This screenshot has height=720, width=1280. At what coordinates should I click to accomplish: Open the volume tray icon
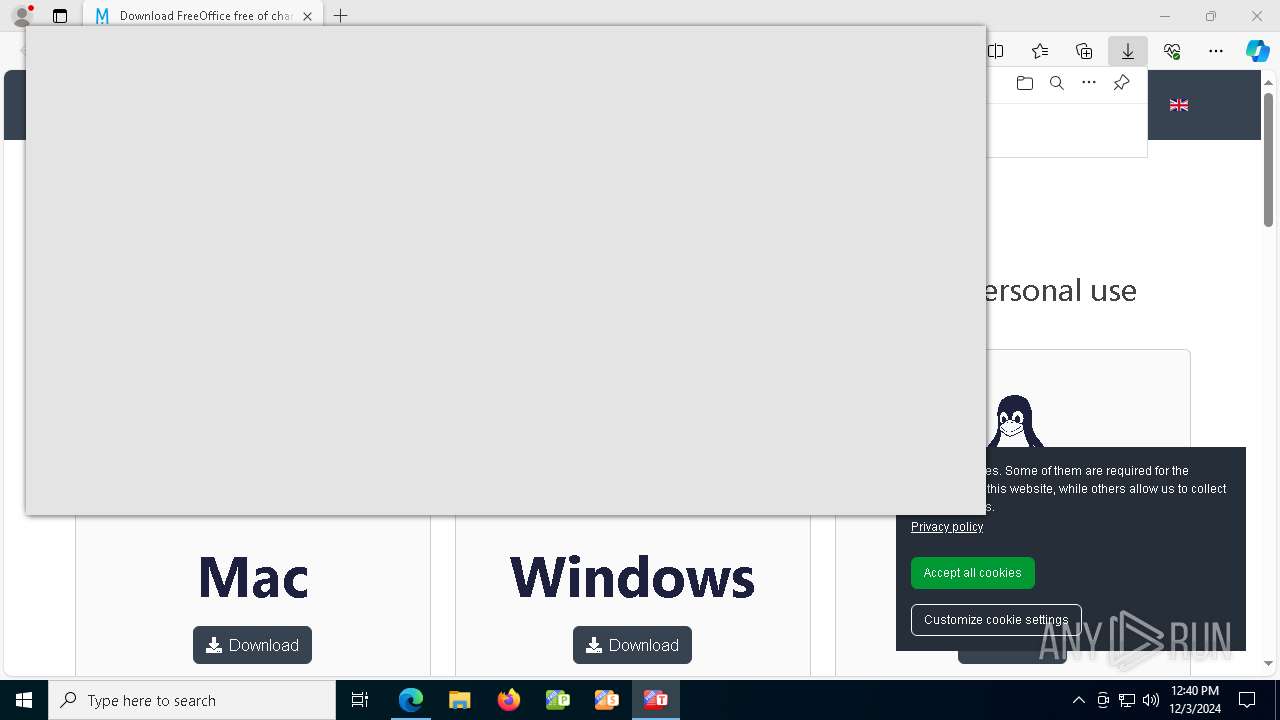[x=1150, y=700]
